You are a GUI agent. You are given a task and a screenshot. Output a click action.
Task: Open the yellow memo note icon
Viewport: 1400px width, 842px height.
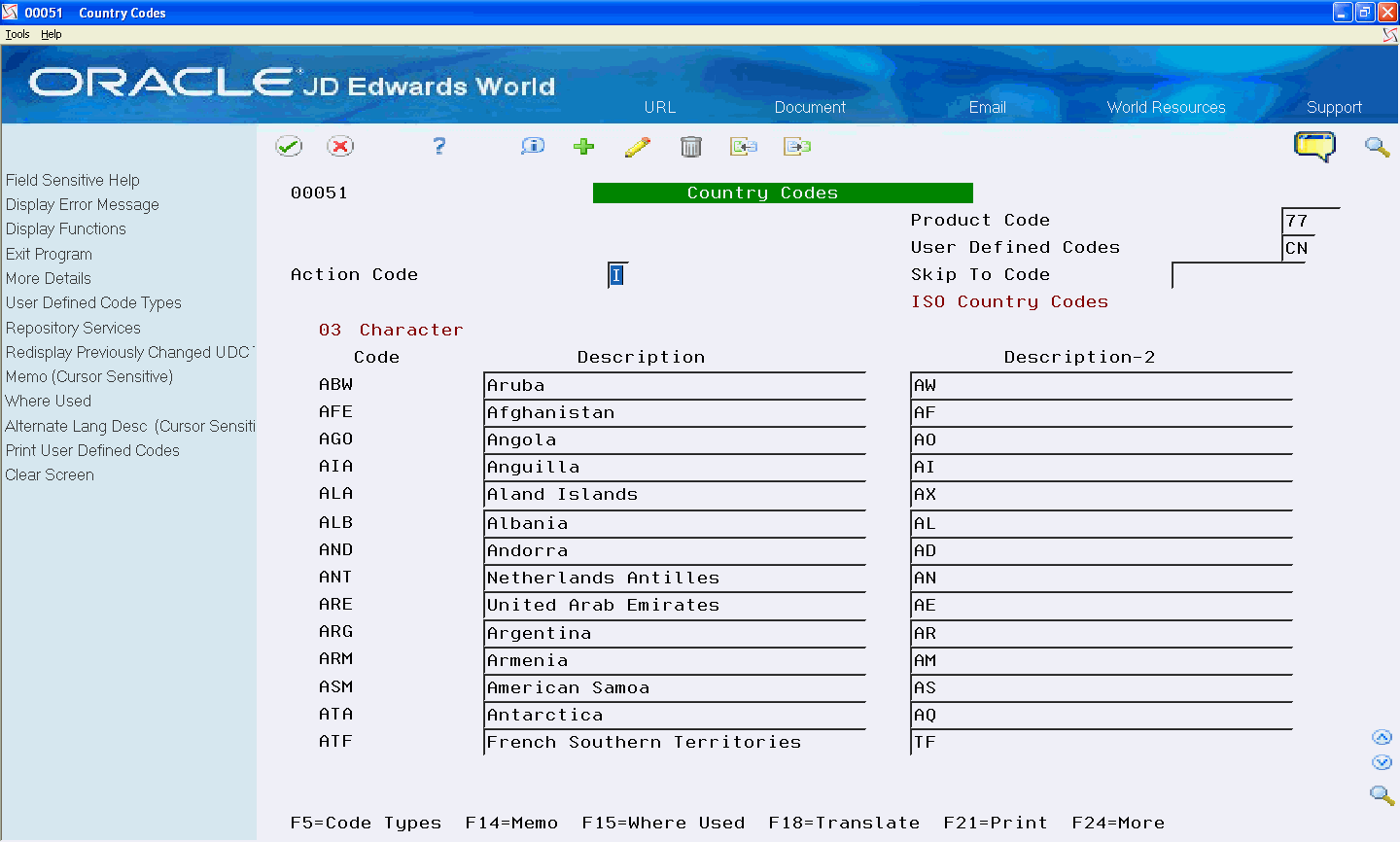[x=1314, y=146]
